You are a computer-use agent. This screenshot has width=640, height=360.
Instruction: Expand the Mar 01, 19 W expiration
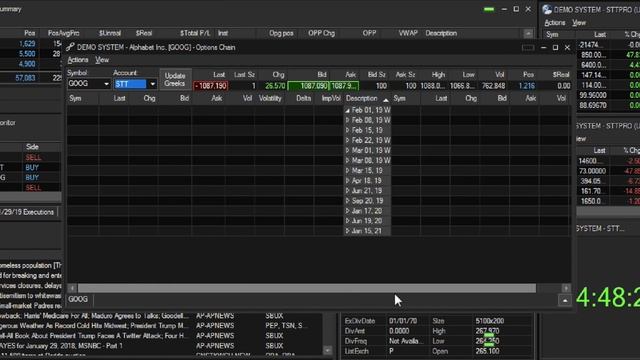(347, 151)
